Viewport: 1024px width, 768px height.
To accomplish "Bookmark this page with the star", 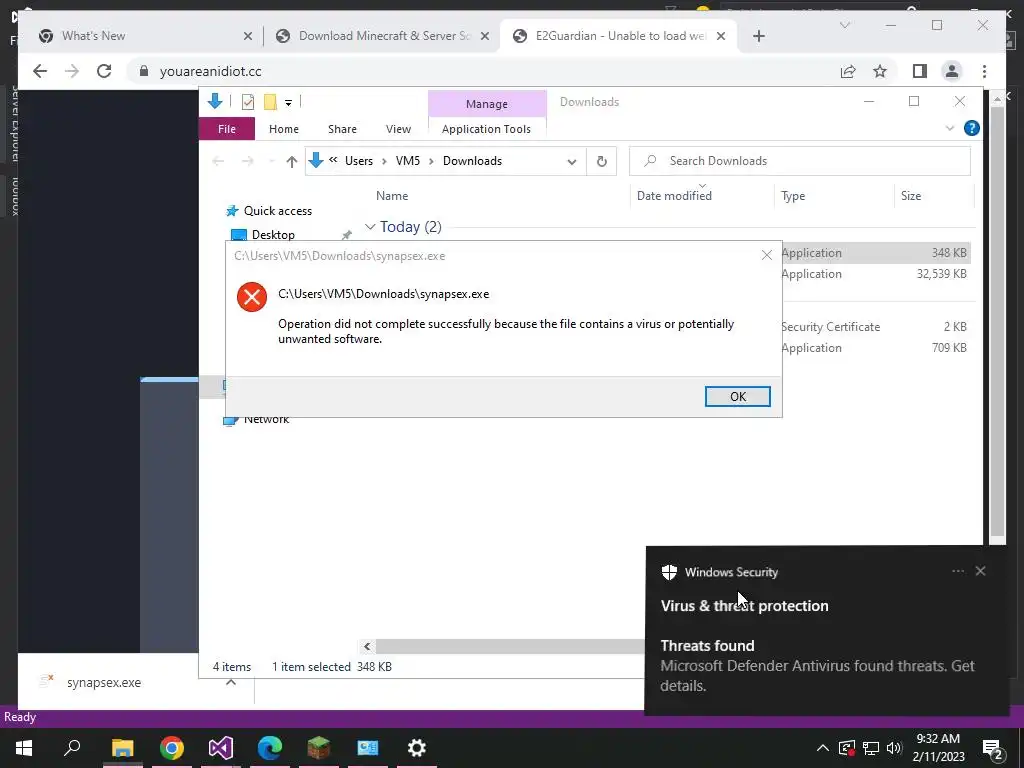I will 880,71.
